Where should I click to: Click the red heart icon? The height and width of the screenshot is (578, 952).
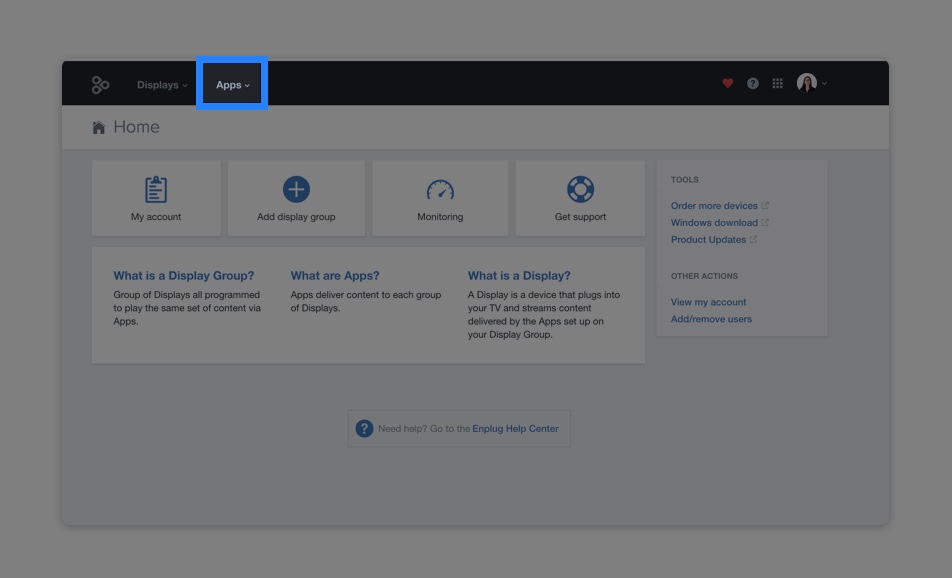pos(727,83)
